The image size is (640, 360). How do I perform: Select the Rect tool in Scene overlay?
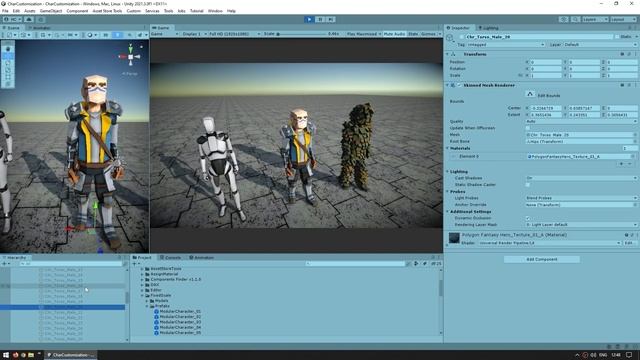8,77
